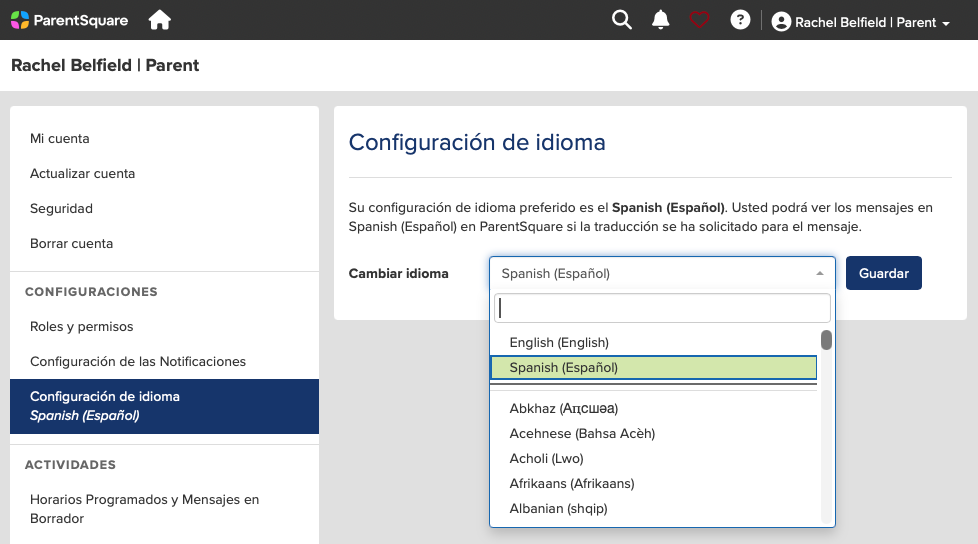Open Seguridad settings link
Screen dimensions: 978x544
tap(61, 208)
